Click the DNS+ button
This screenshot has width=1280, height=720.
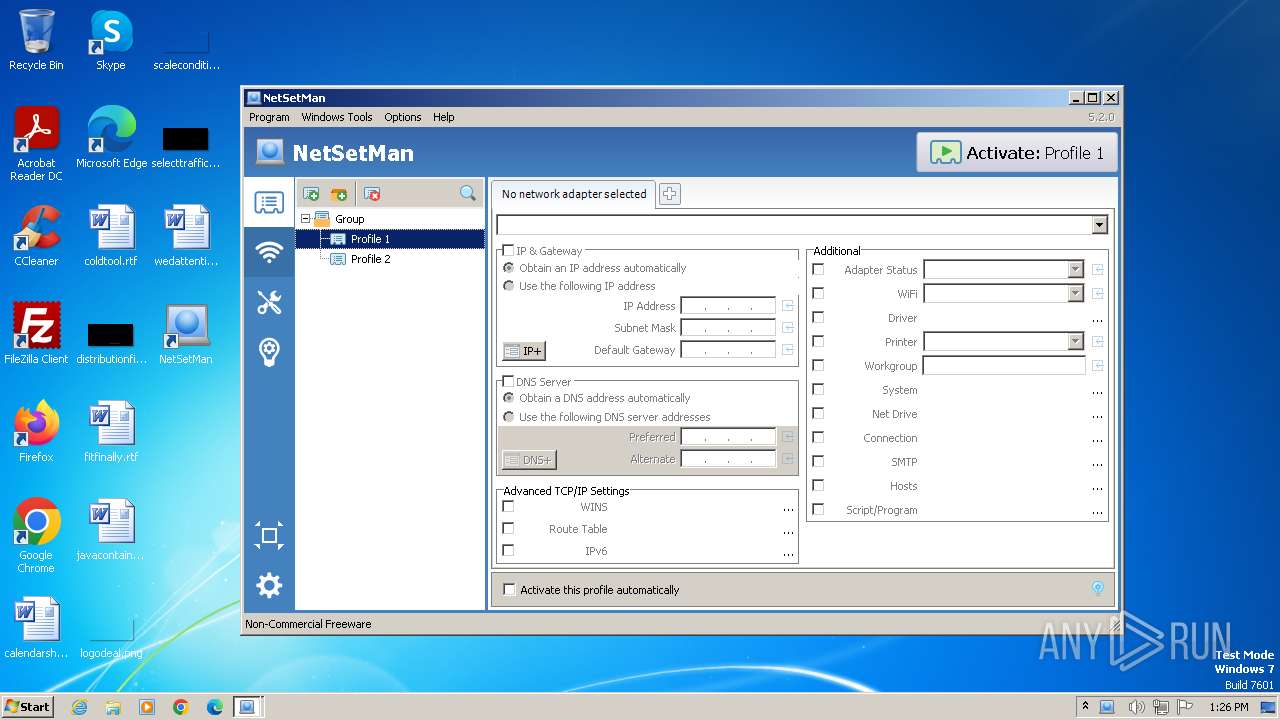click(529, 460)
